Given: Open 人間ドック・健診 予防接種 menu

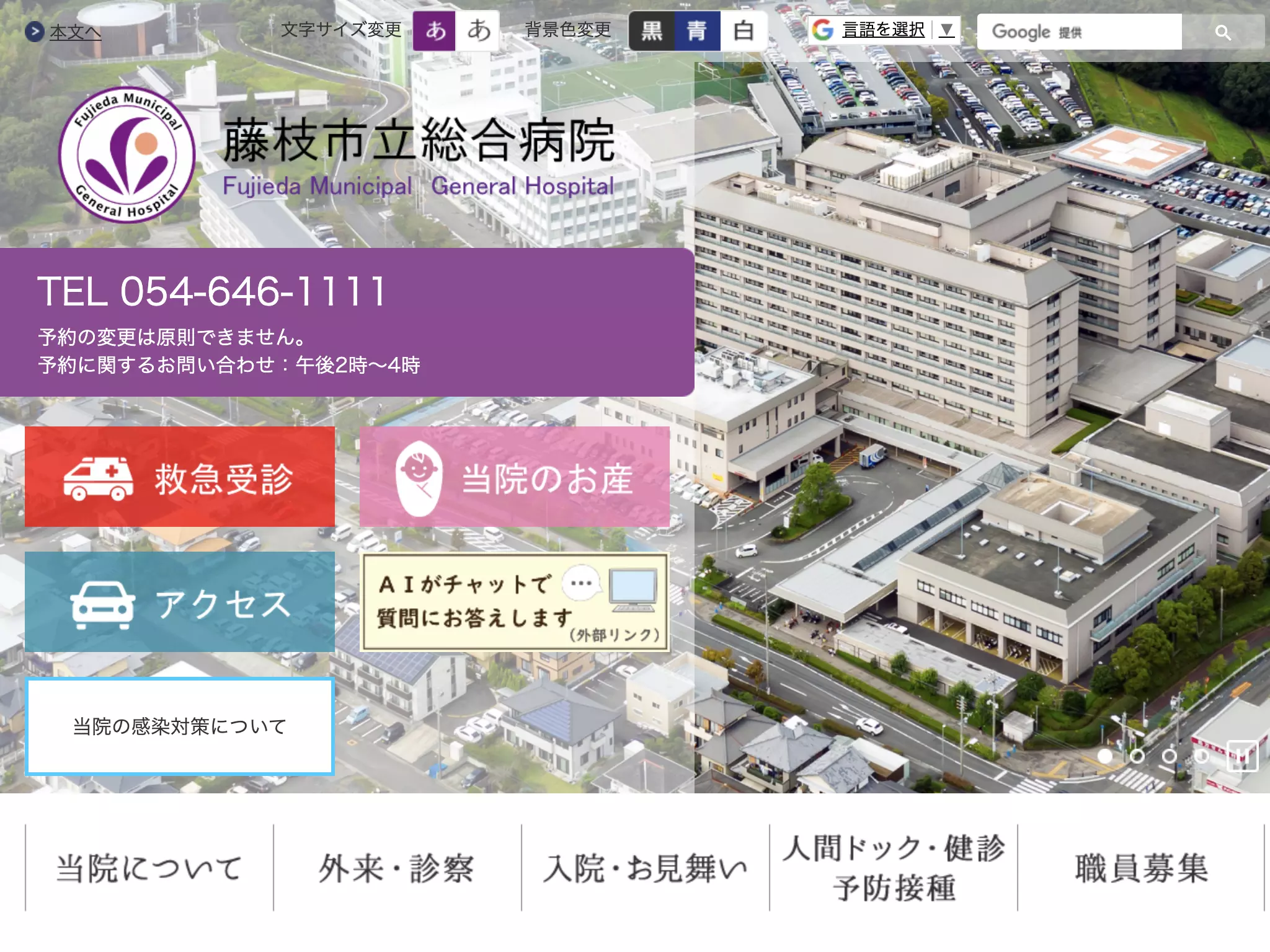Looking at the screenshot, I should pos(894,868).
